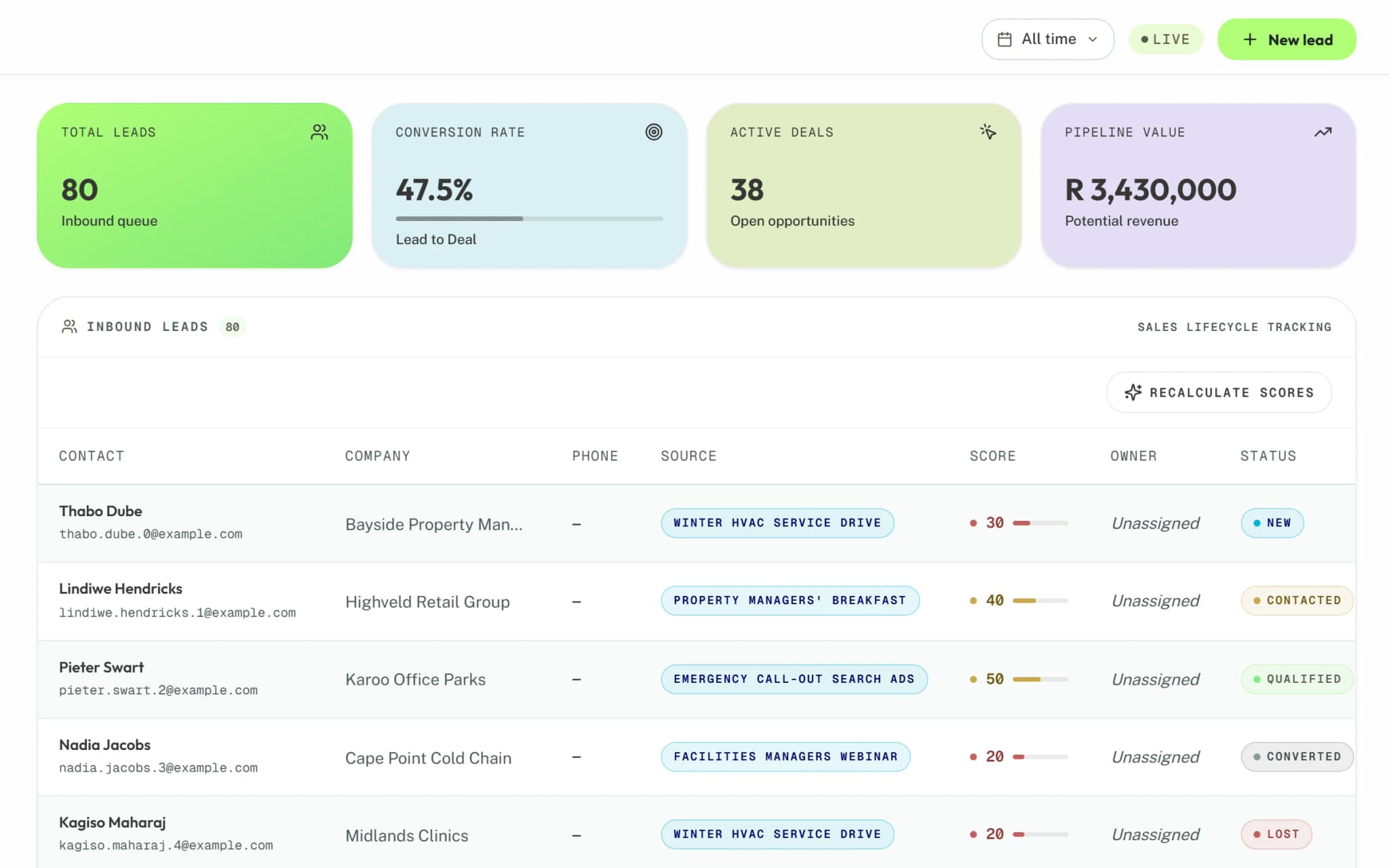Screen dimensions: 1389x868
Task: Click the Phone column header
Action: [595, 456]
